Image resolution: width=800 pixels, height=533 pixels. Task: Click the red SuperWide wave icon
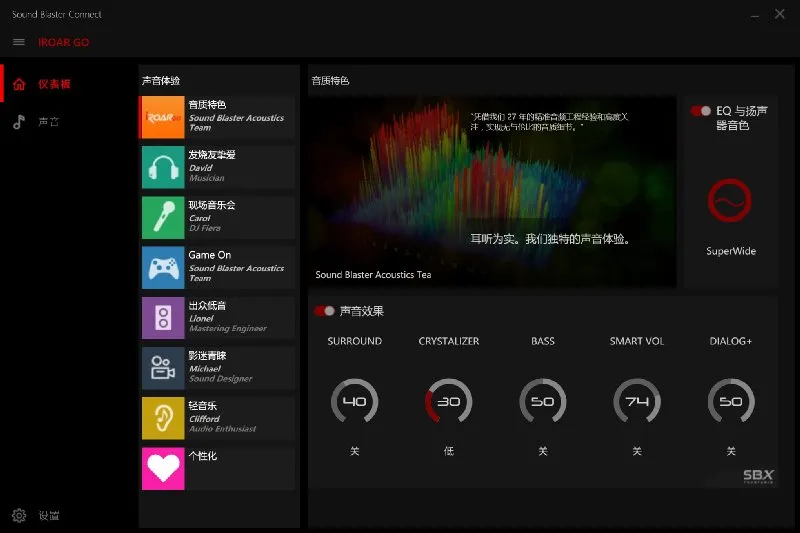[730, 200]
